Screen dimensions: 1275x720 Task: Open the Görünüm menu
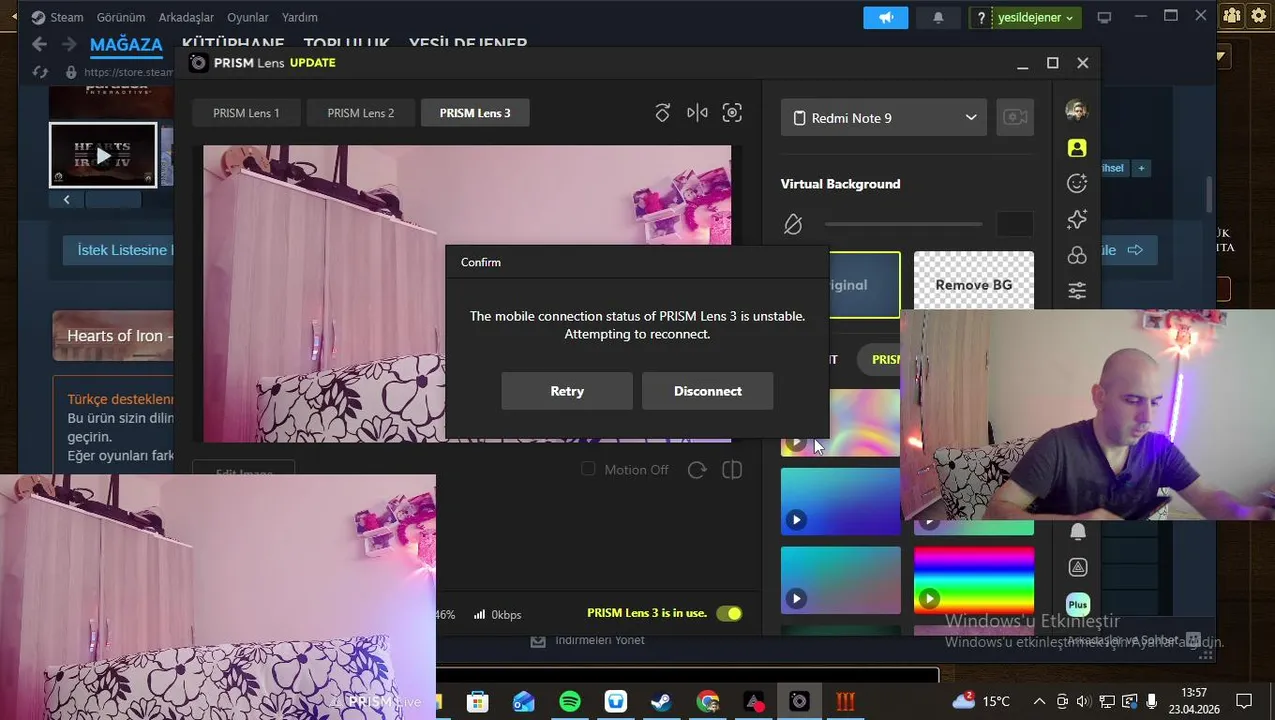[121, 18]
